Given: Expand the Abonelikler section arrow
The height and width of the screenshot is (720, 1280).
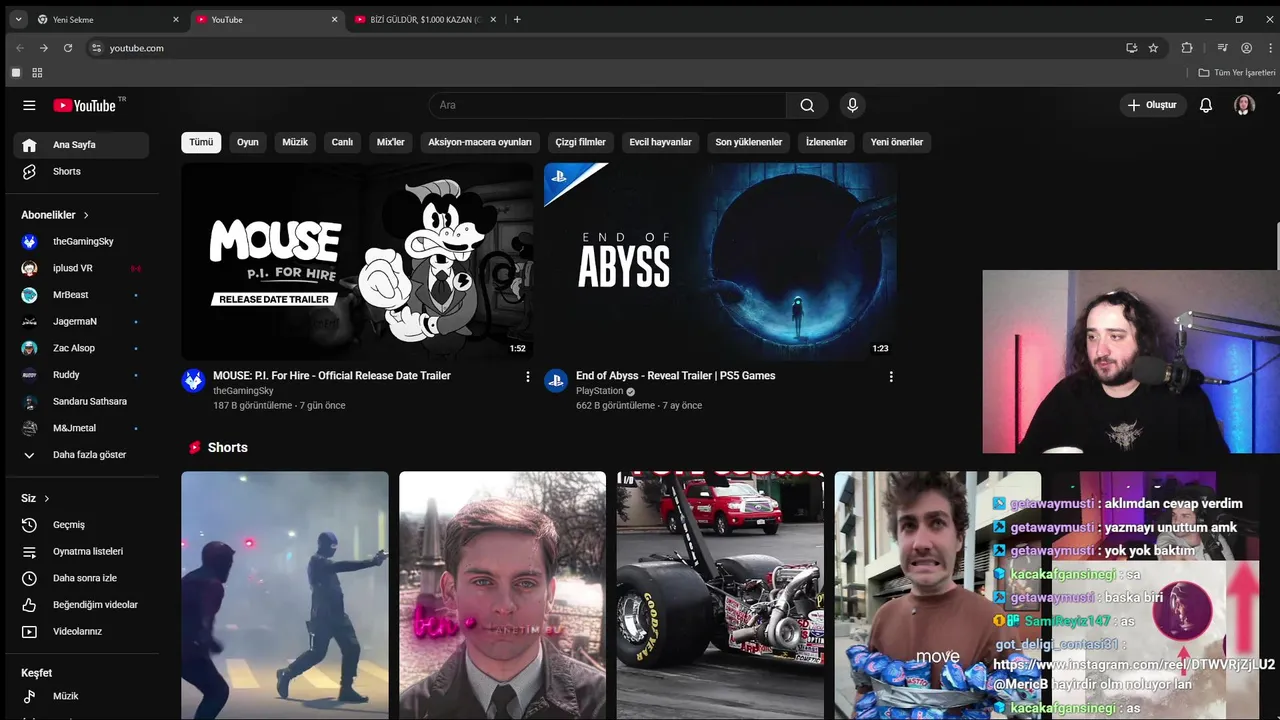Looking at the screenshot, I should click(x=86, y=215).
